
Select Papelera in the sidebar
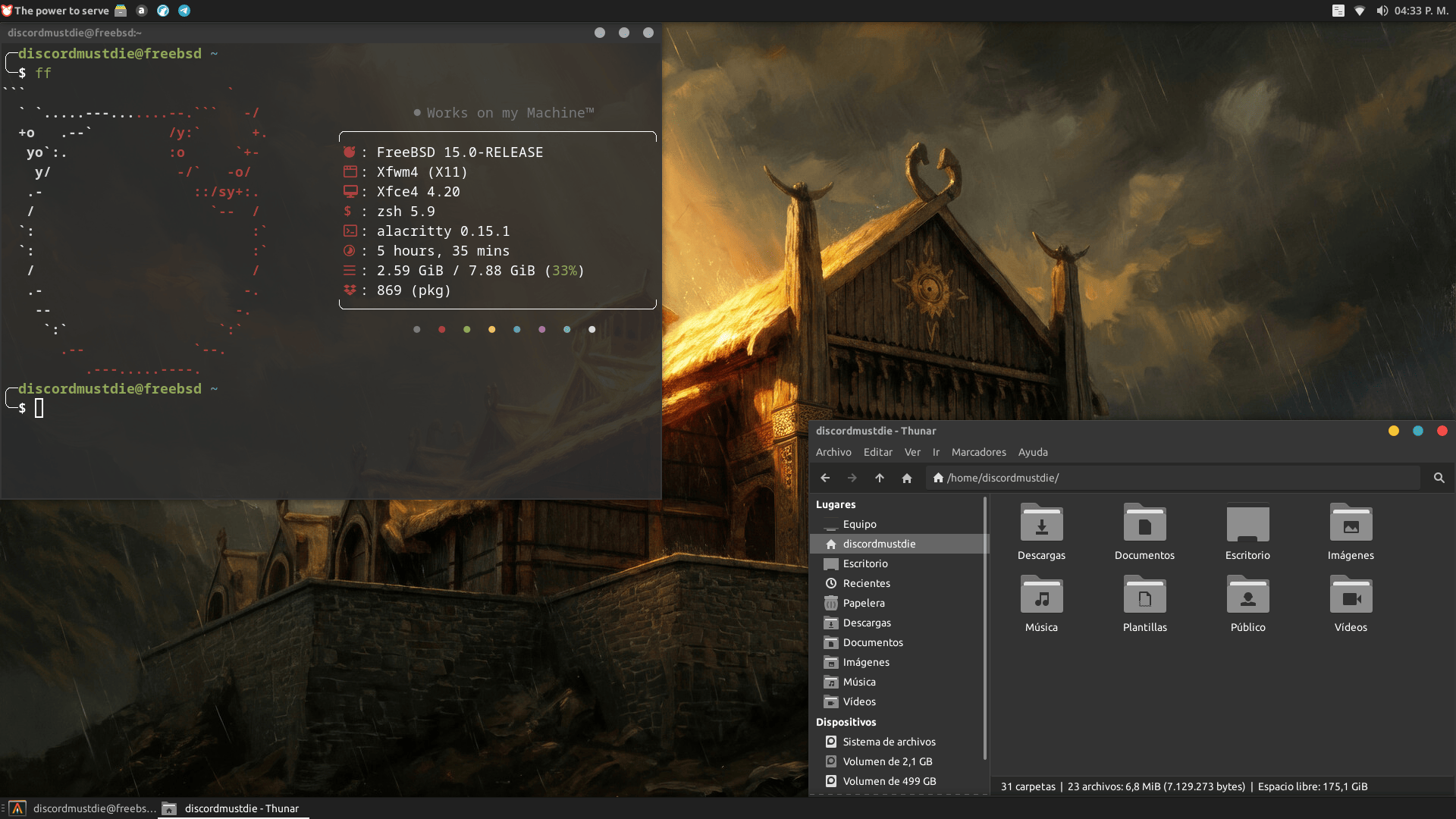(864, 603)
